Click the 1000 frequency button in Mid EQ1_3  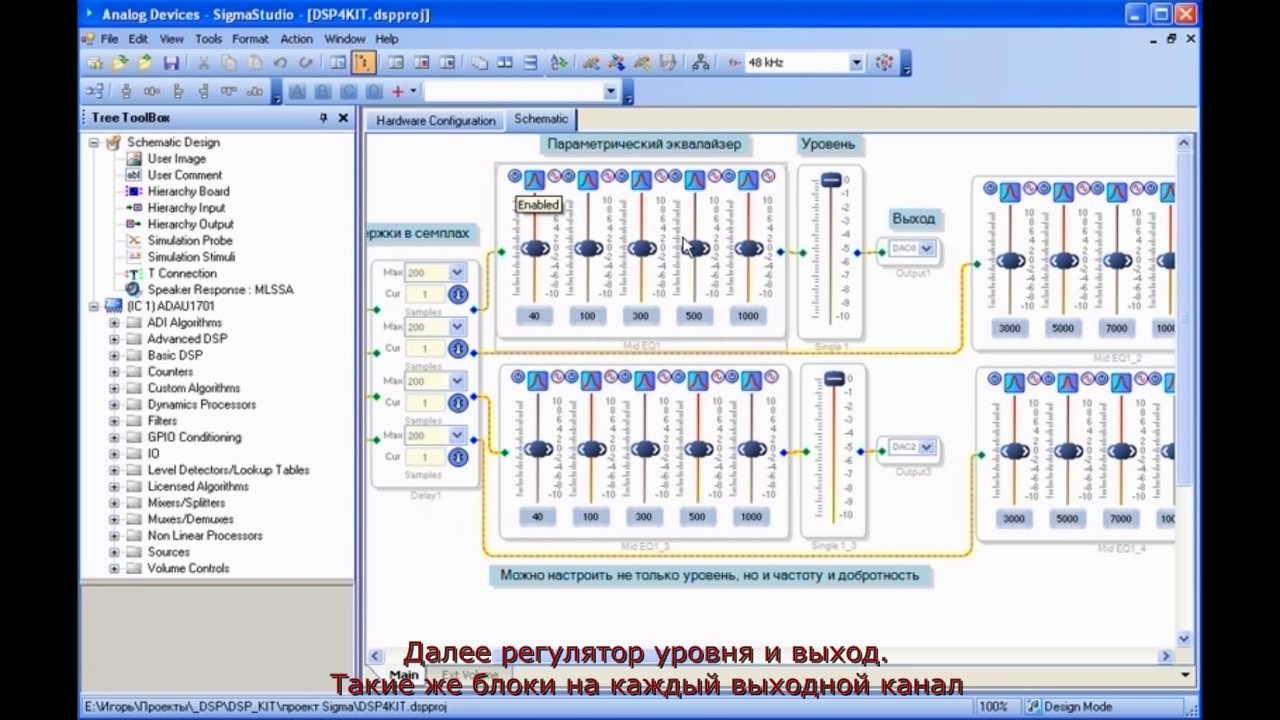coord(750,517)
